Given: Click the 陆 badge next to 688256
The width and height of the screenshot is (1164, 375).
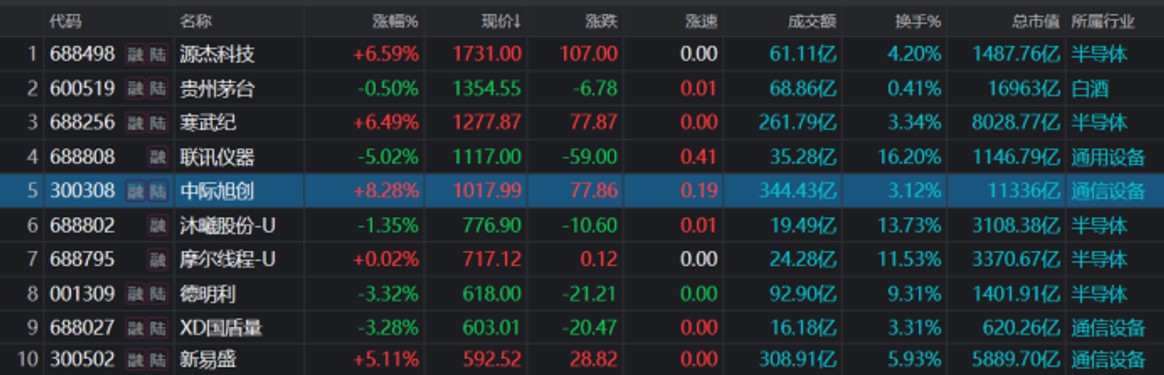Looking at the screenshot, I should pos(158,123).
